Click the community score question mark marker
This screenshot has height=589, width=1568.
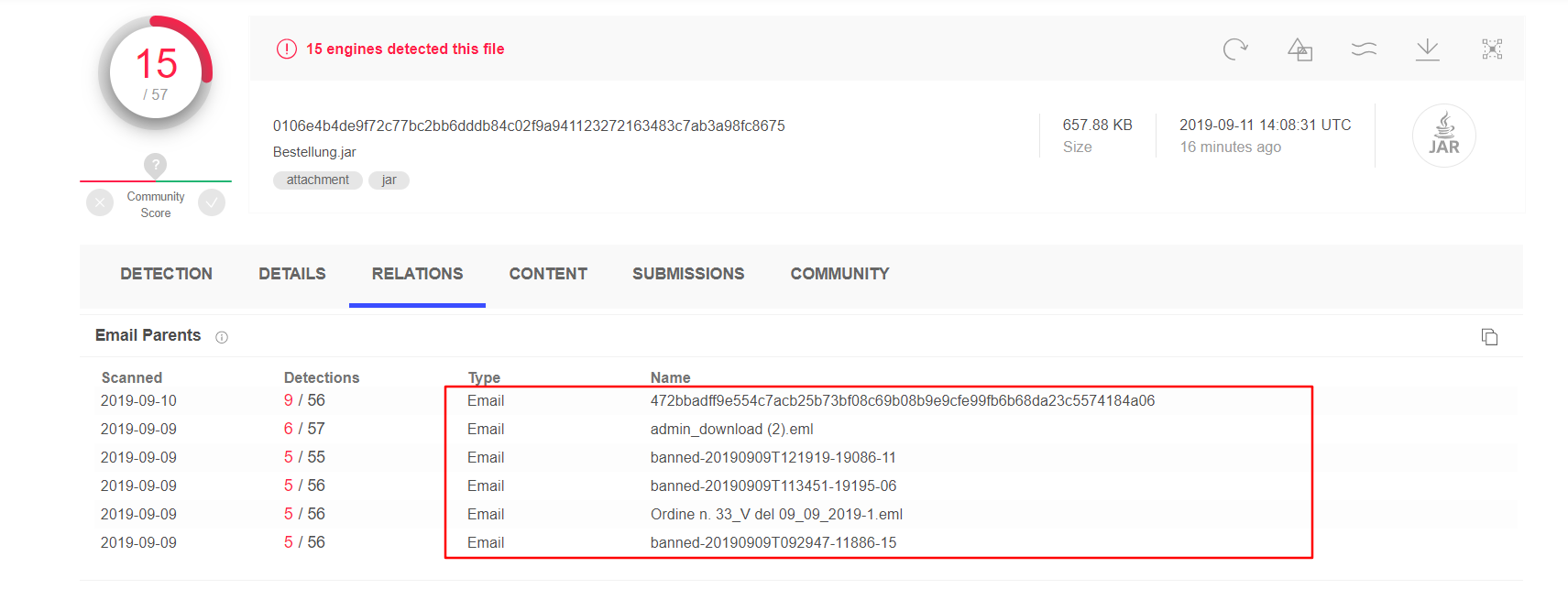[x=155, y=166]
